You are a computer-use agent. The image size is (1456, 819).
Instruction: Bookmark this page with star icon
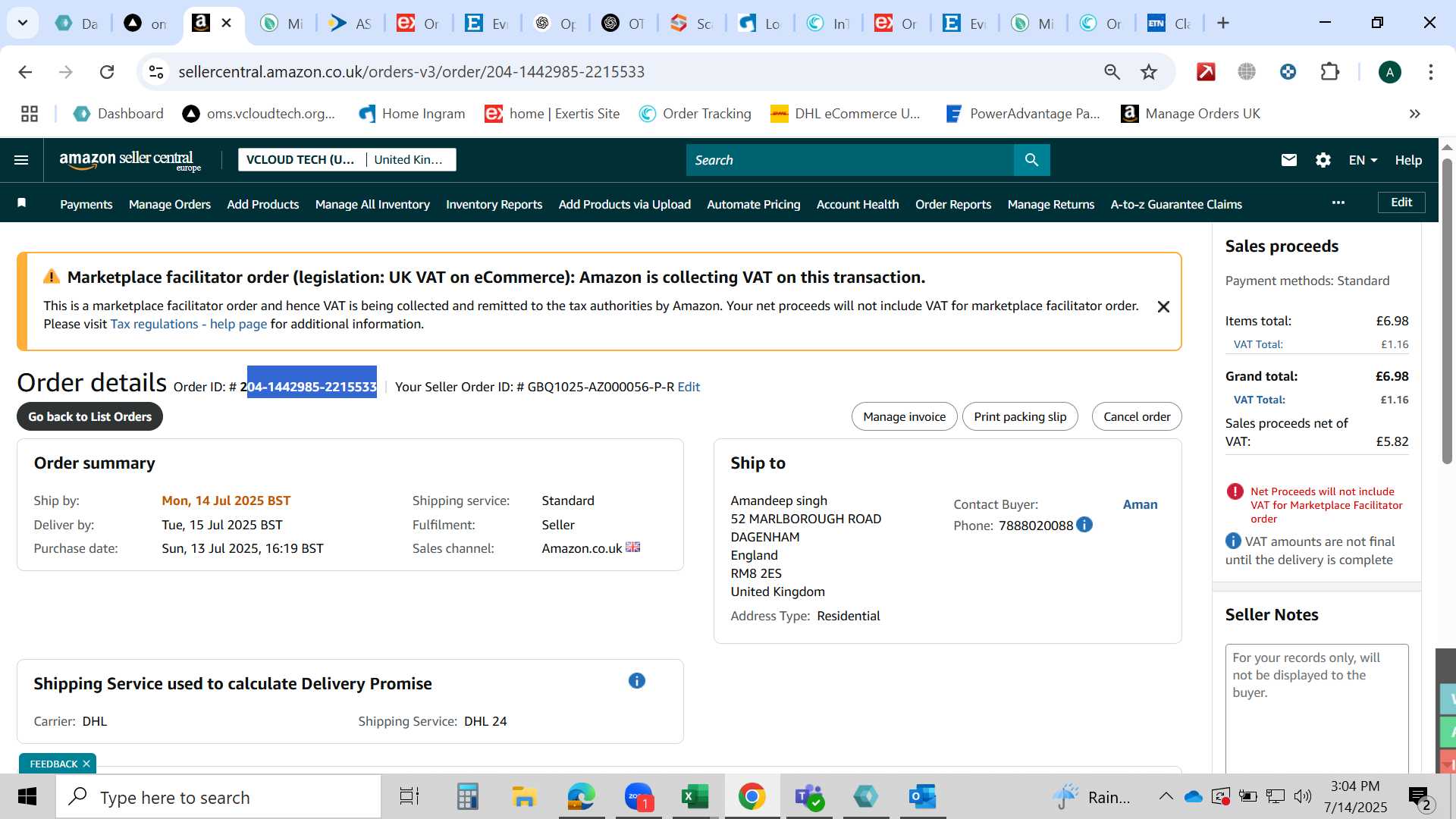[x=1149, y=72]
